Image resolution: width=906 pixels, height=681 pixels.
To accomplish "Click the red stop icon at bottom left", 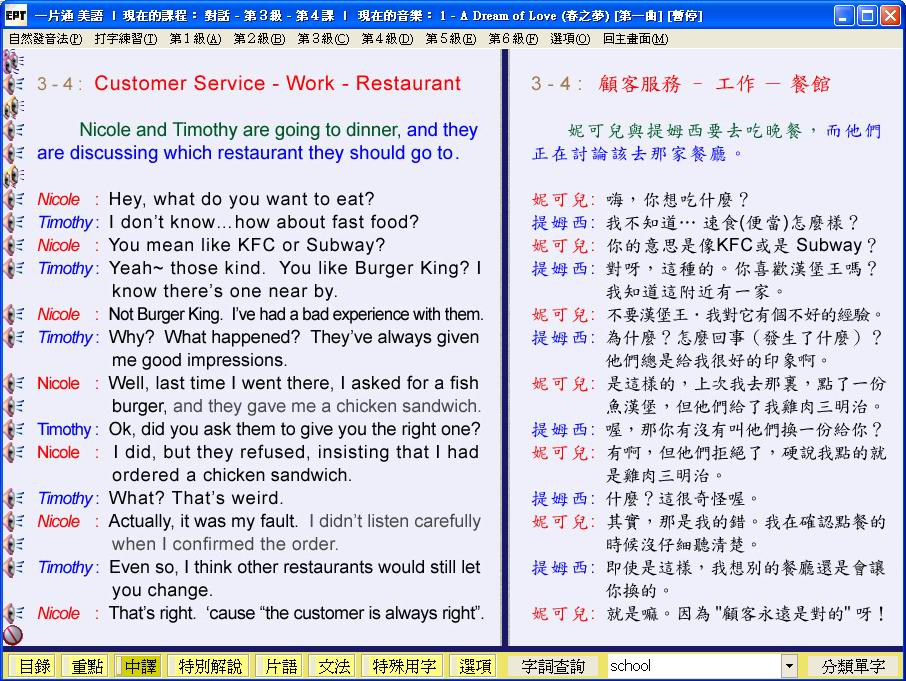I will click(x=13, y=635).
